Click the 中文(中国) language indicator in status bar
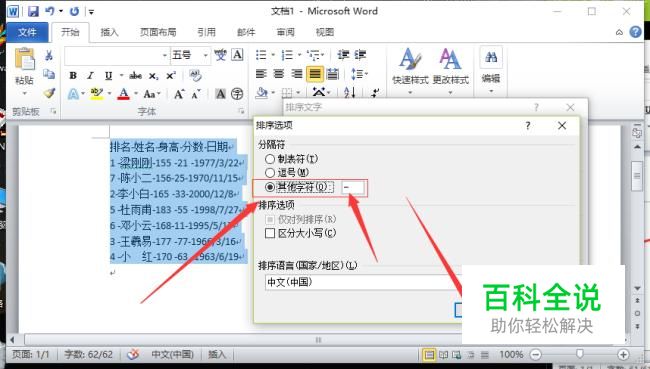Screen dimensions: 650x369 172,355
